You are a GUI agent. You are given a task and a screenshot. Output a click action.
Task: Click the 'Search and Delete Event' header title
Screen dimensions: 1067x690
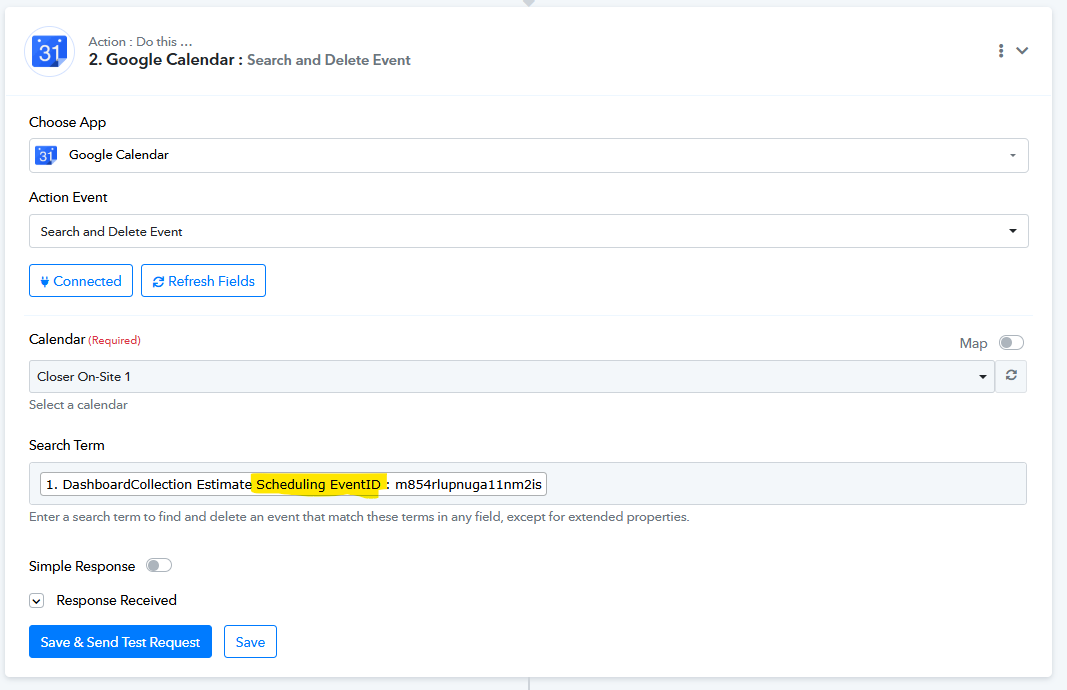pyautogui.click(x=329, y=60)
